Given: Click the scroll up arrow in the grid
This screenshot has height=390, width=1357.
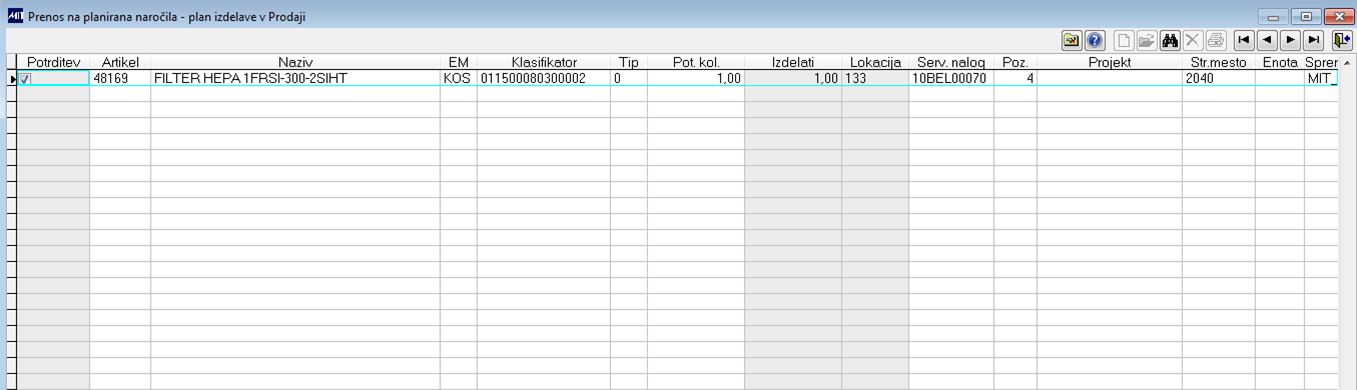Looking at the screenshot, I should 1347,62.
